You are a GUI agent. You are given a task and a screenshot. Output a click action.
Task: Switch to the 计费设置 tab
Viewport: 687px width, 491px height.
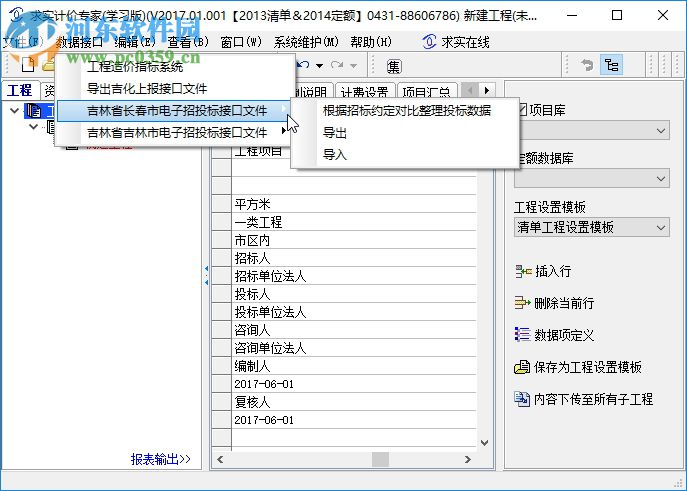click(x=365, y=91)
